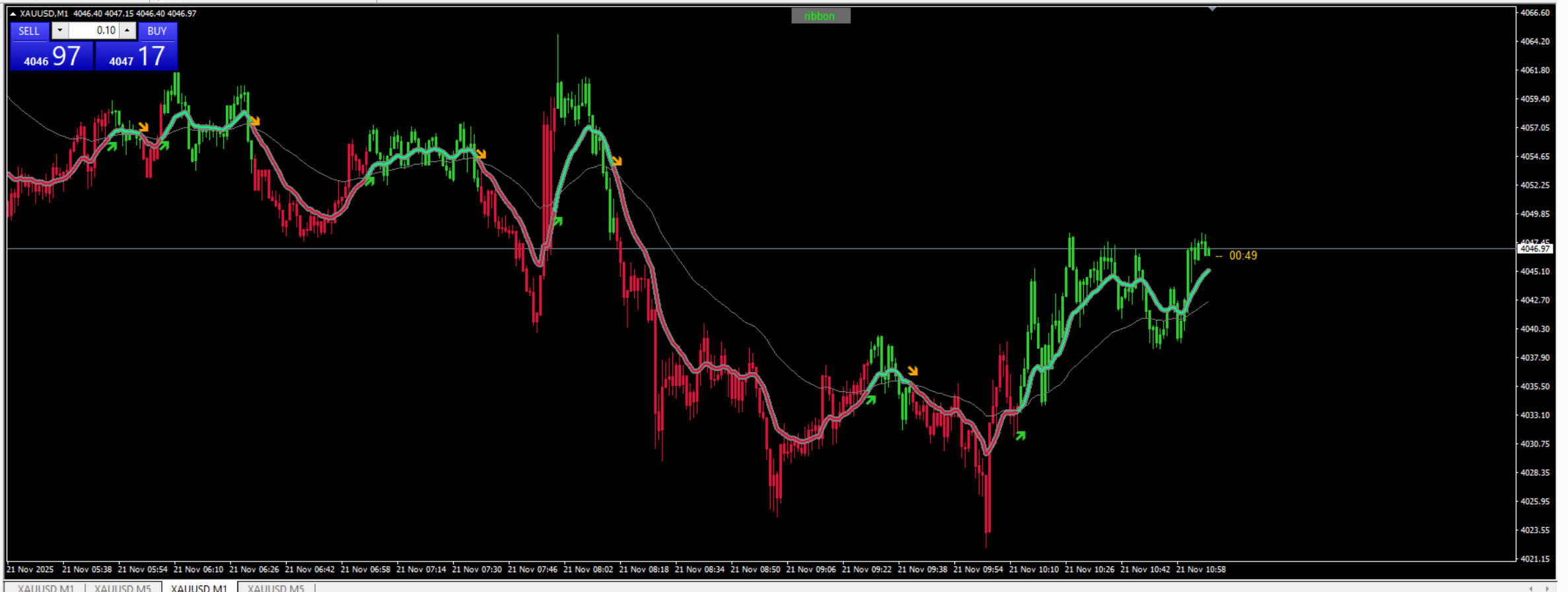
Task: Open the last XAUUSD M5 chart tab
Action: [x=276, y=587]
